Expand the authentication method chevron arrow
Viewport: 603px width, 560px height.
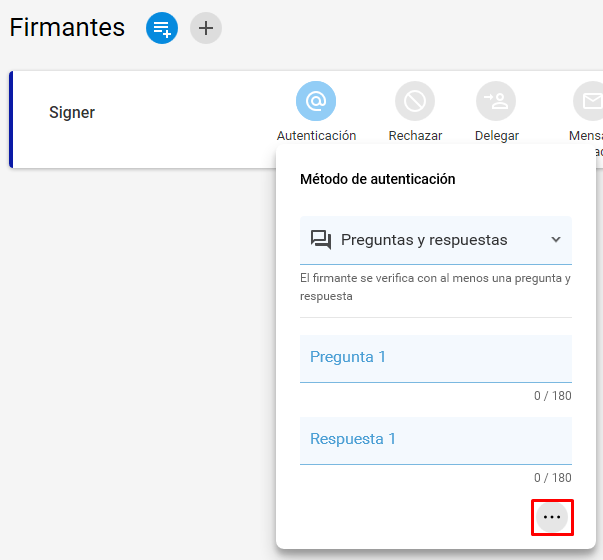pos(556,240)
